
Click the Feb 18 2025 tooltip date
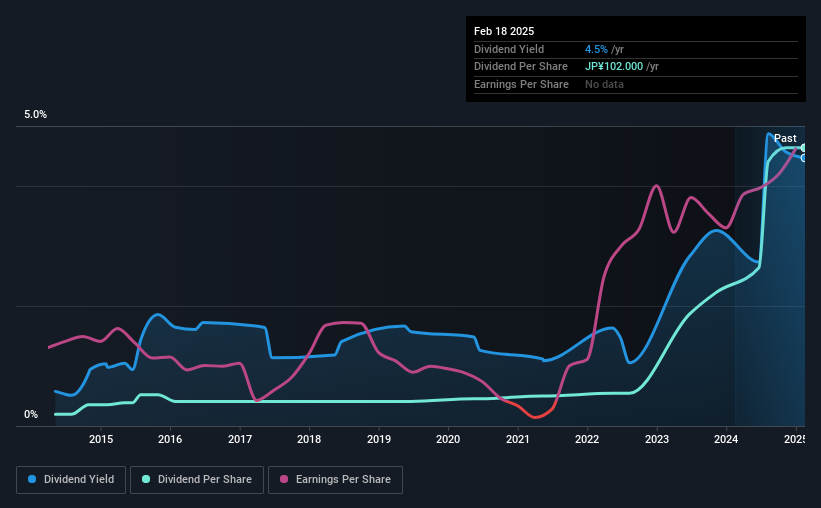pos(504,31)
